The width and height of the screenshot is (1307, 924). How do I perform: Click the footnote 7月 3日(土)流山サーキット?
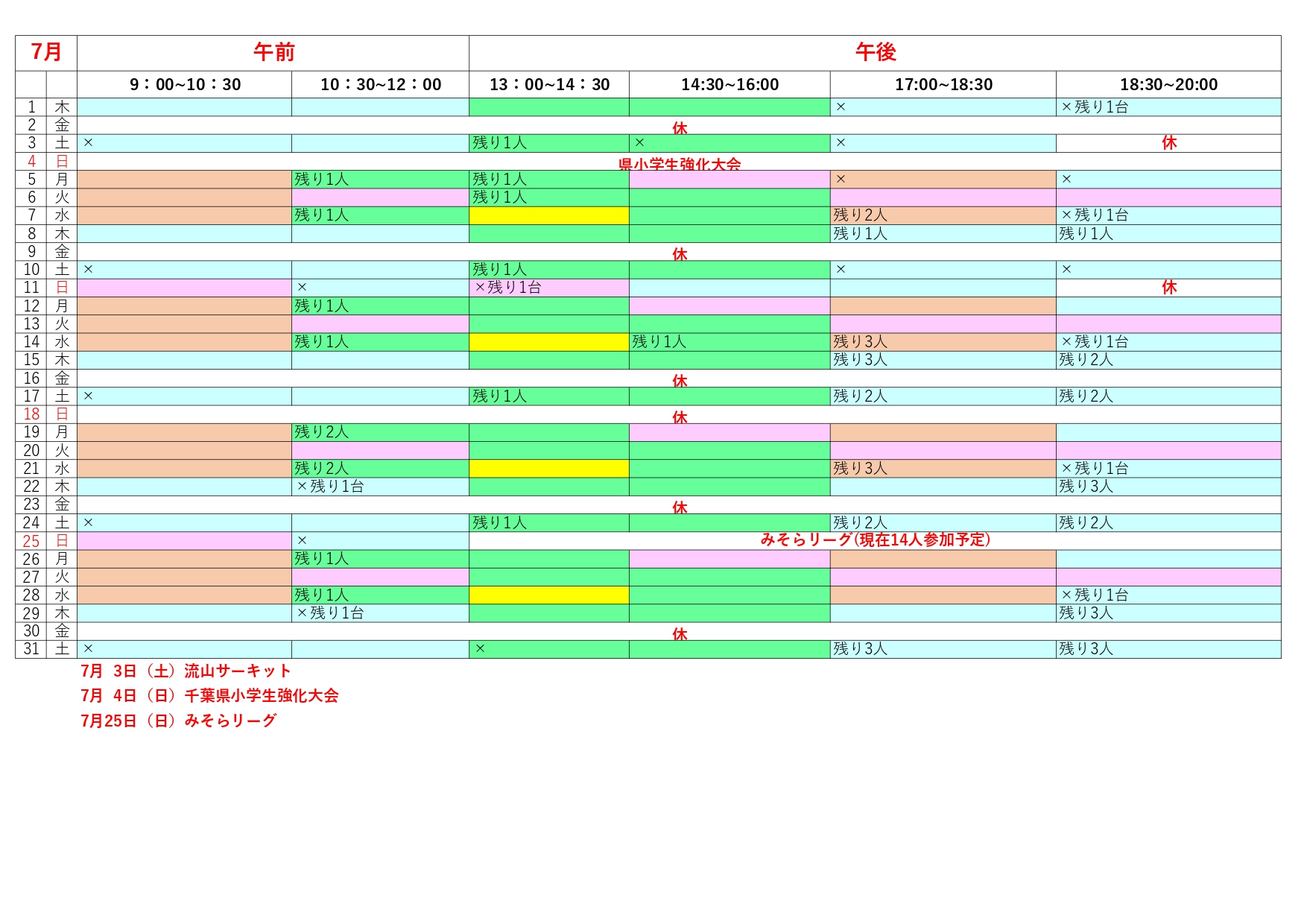186,671
